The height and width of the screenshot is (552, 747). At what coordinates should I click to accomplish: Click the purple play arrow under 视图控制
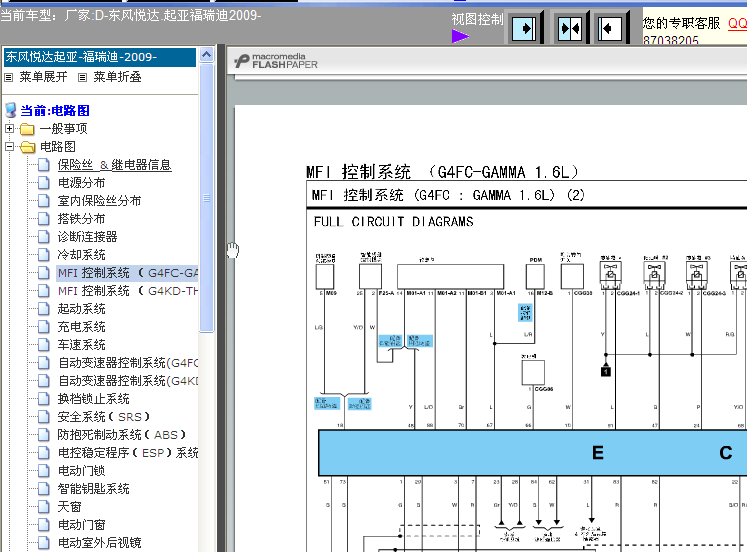(x=460, y=36)
